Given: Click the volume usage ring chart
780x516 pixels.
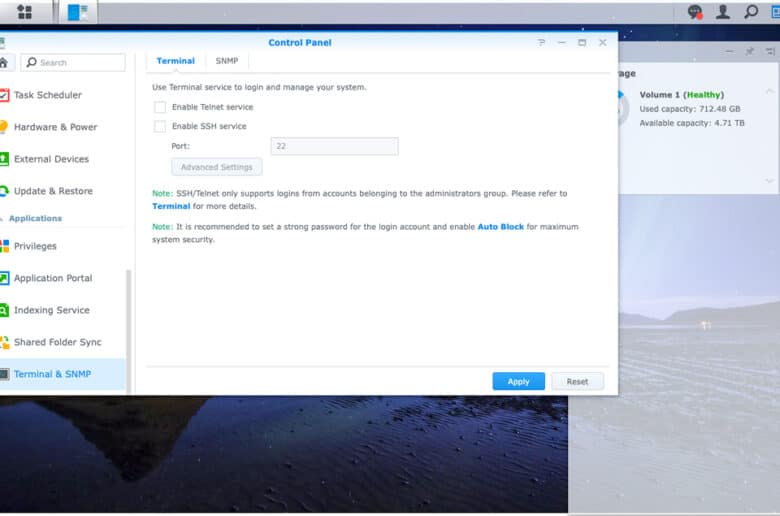Looking at the screenshot, I should point(623,108).
